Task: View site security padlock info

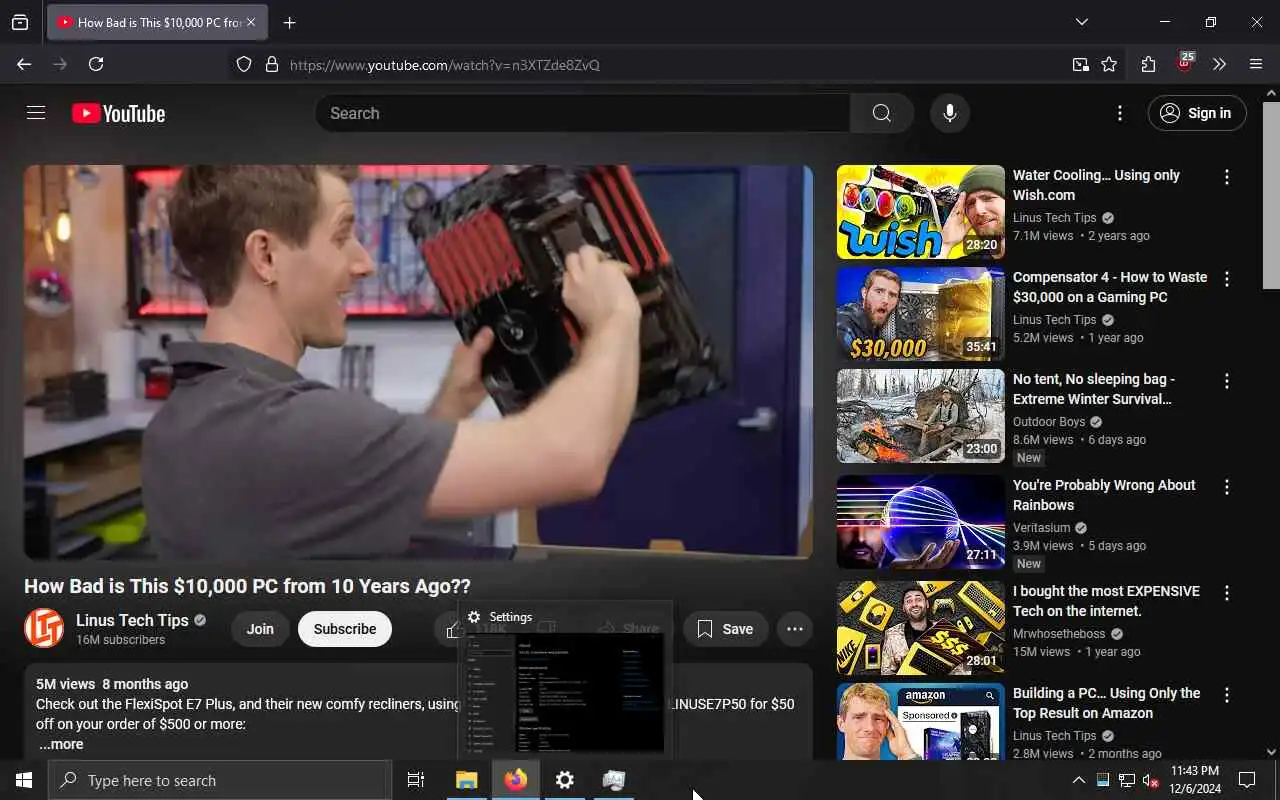Action: pyautogui.click(x=271, y=65)
